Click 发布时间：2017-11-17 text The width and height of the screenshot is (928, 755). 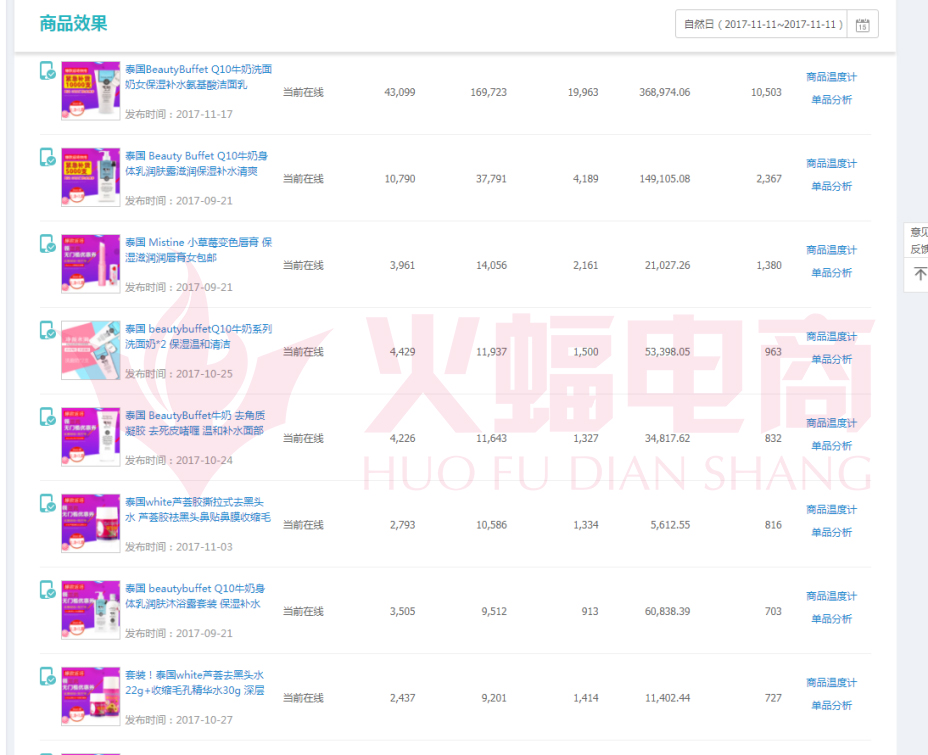click(179, 114)
